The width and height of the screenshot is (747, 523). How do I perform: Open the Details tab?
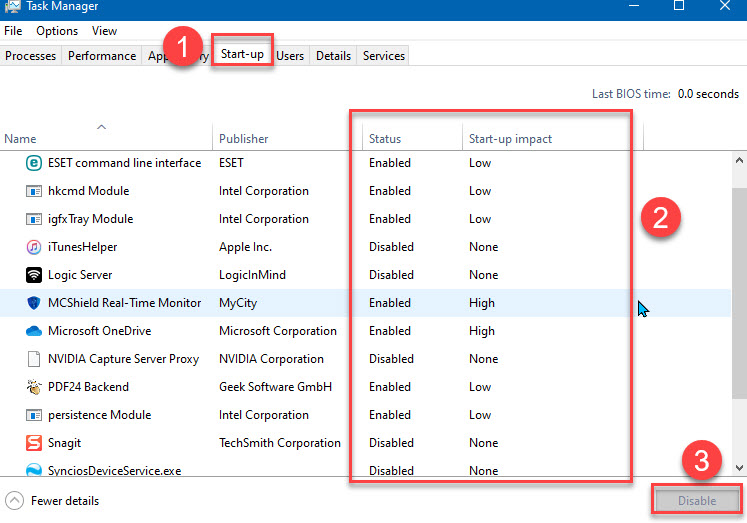333,56
